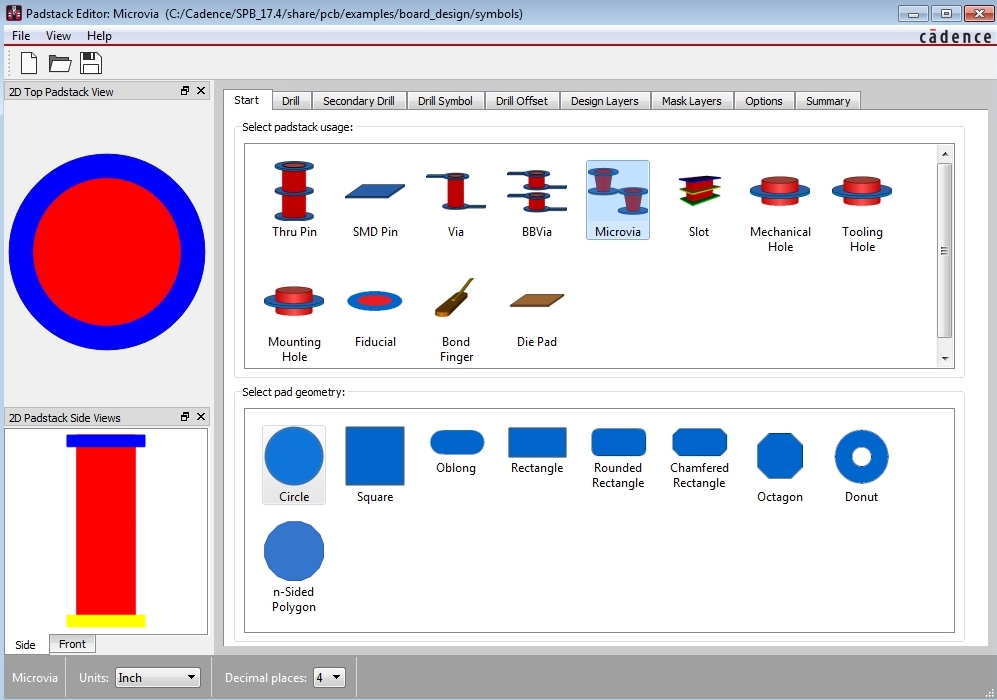Open the View menu
Screen dimensions: 997x700
coord(58,36)
